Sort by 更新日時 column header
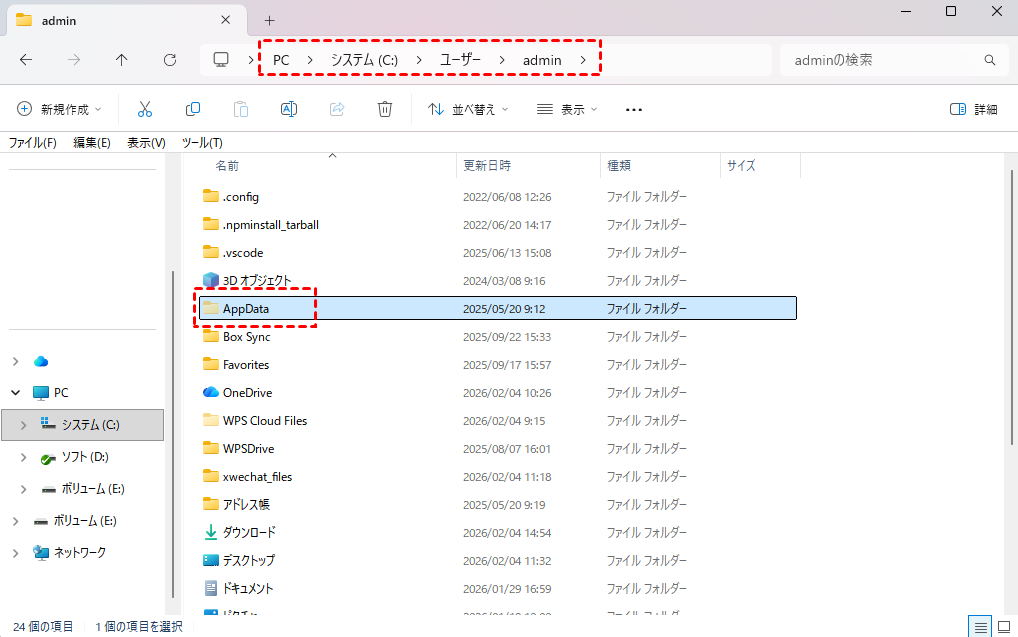The width and height of the screenshot is (1018, 637). 487,166
